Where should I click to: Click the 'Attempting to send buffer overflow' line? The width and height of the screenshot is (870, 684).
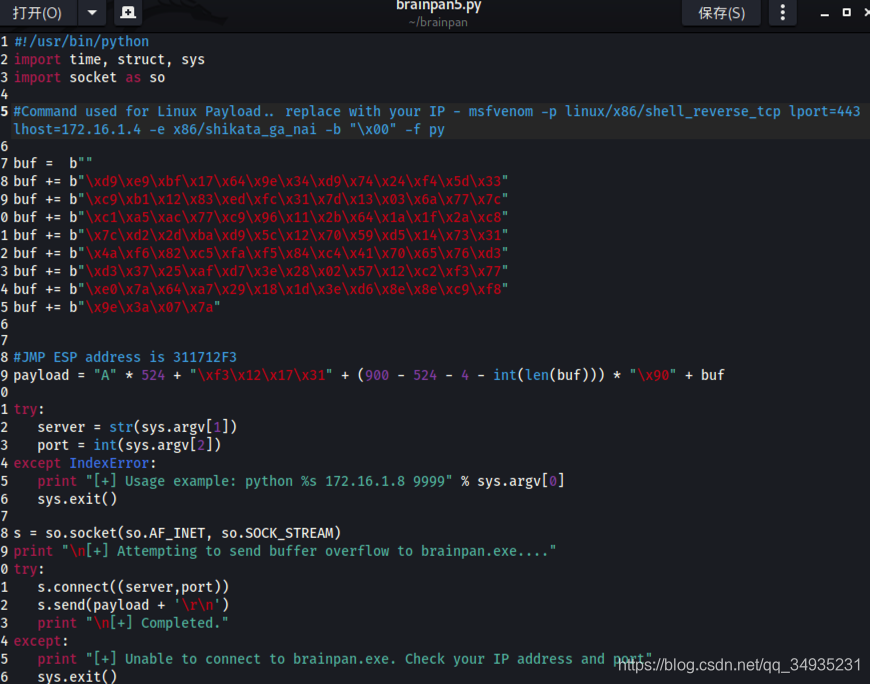tap(285, 551)
